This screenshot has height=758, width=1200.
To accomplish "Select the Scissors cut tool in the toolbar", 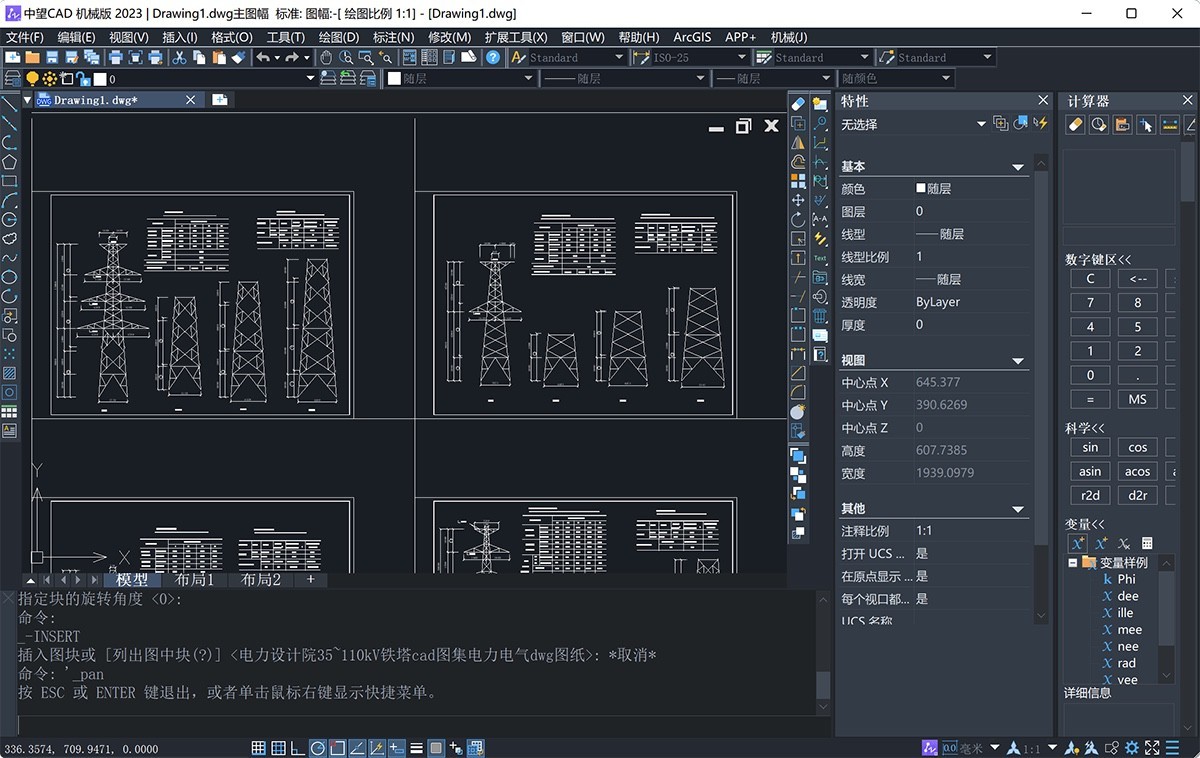I will tap(179, 57).
